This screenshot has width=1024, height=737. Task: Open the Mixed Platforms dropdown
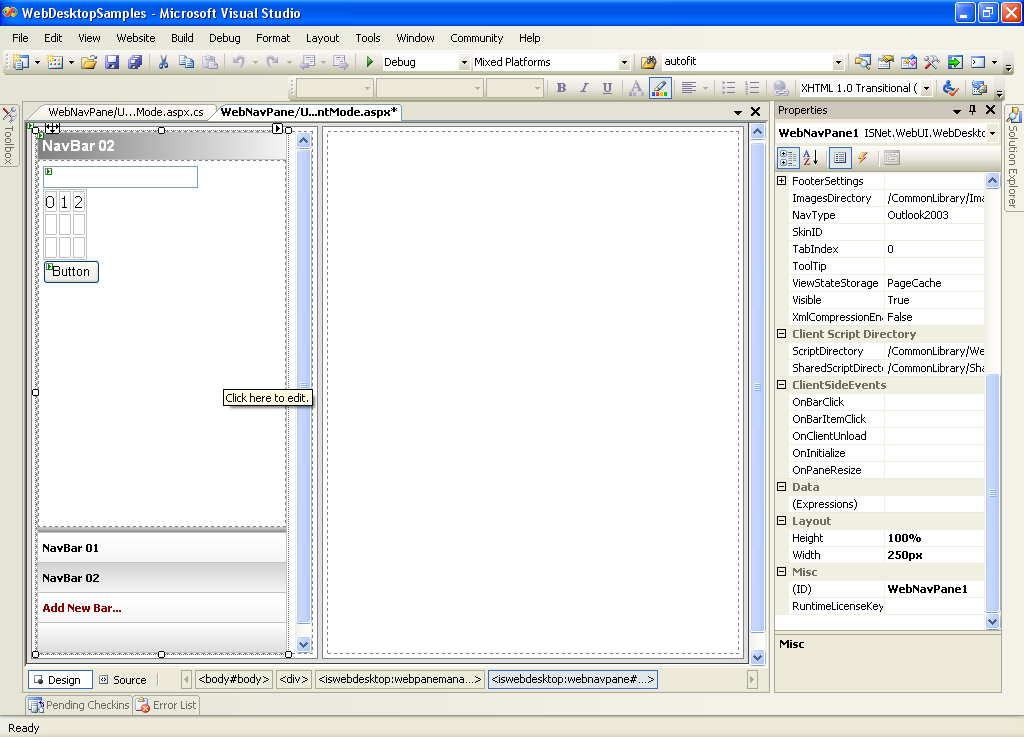pos(624,62)
